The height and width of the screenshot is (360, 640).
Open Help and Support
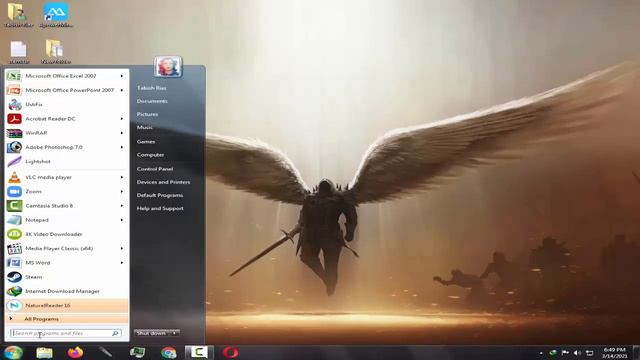160,209
